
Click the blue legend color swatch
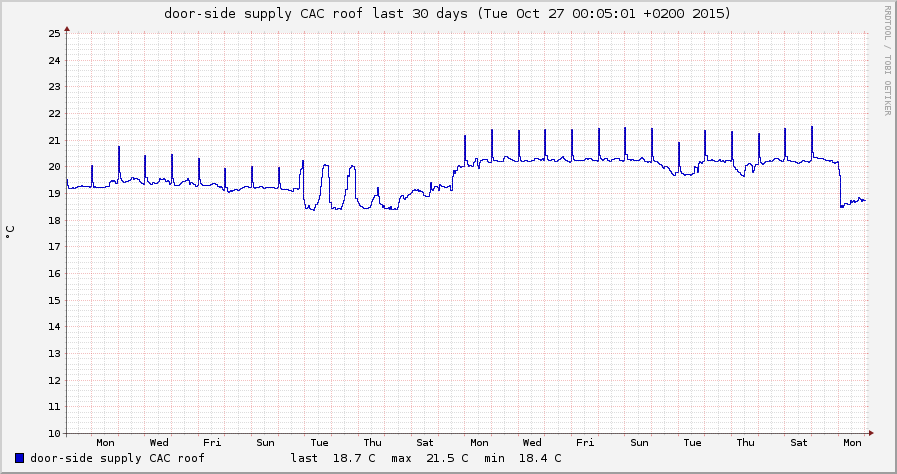tap(19, 457)
